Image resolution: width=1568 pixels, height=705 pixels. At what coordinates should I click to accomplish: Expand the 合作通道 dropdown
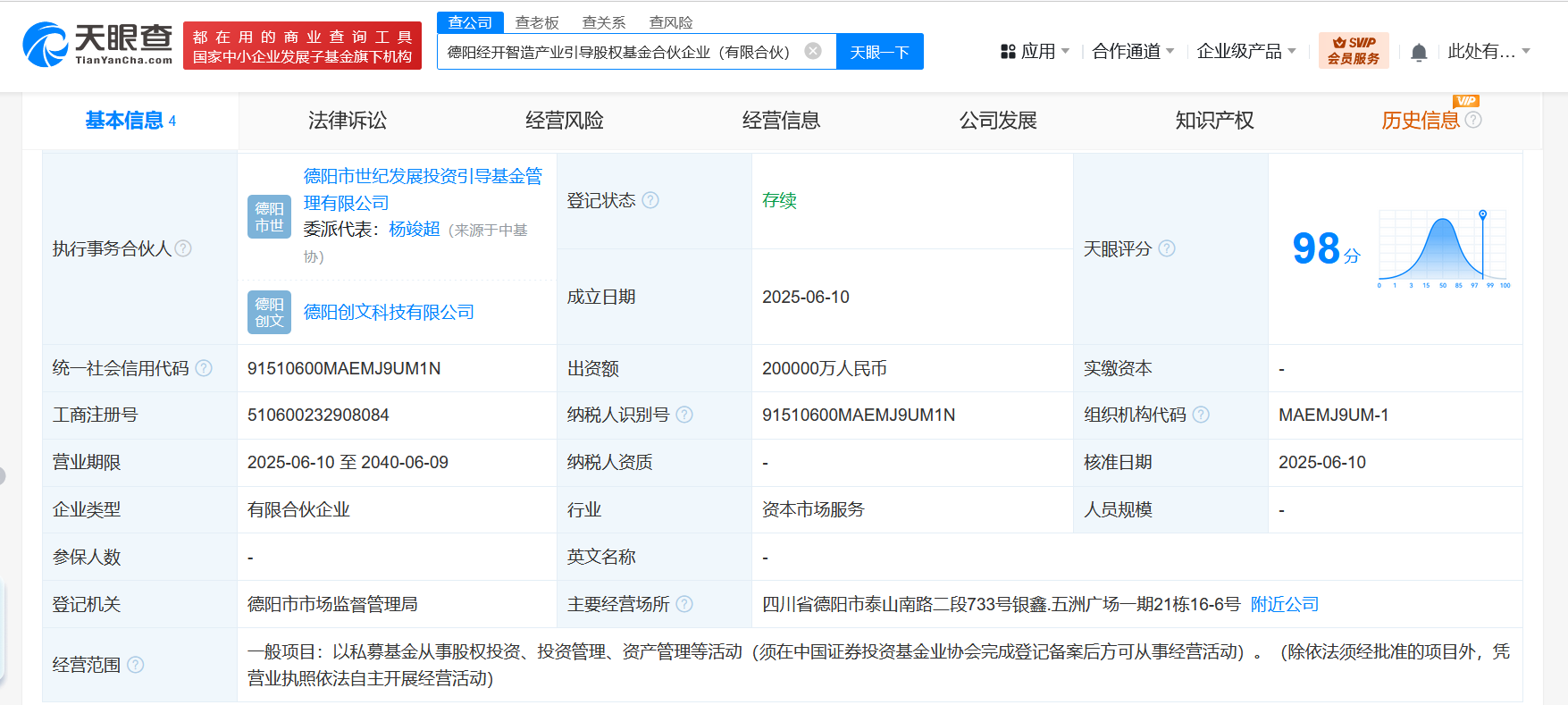coord(1132,52)
